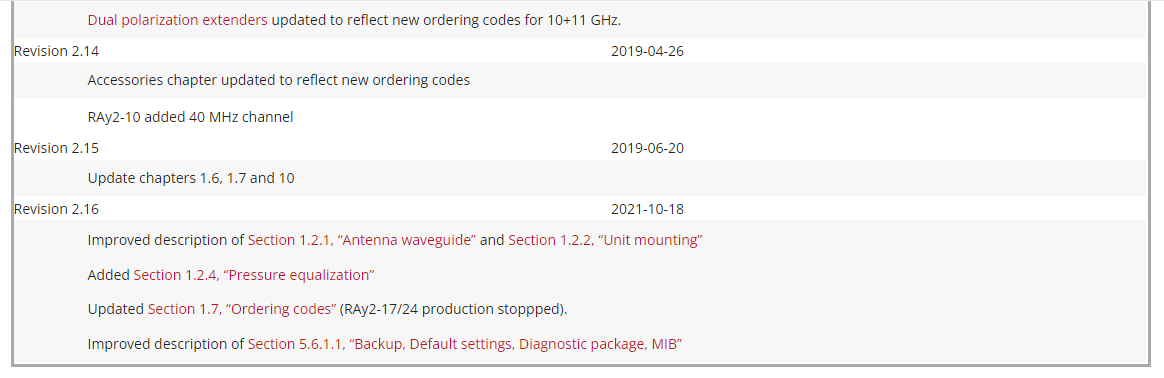Click the RAy2-17/24 production stoppped note
The image size is (1164, 378).
pyautogui.click(x=454, y=309)
